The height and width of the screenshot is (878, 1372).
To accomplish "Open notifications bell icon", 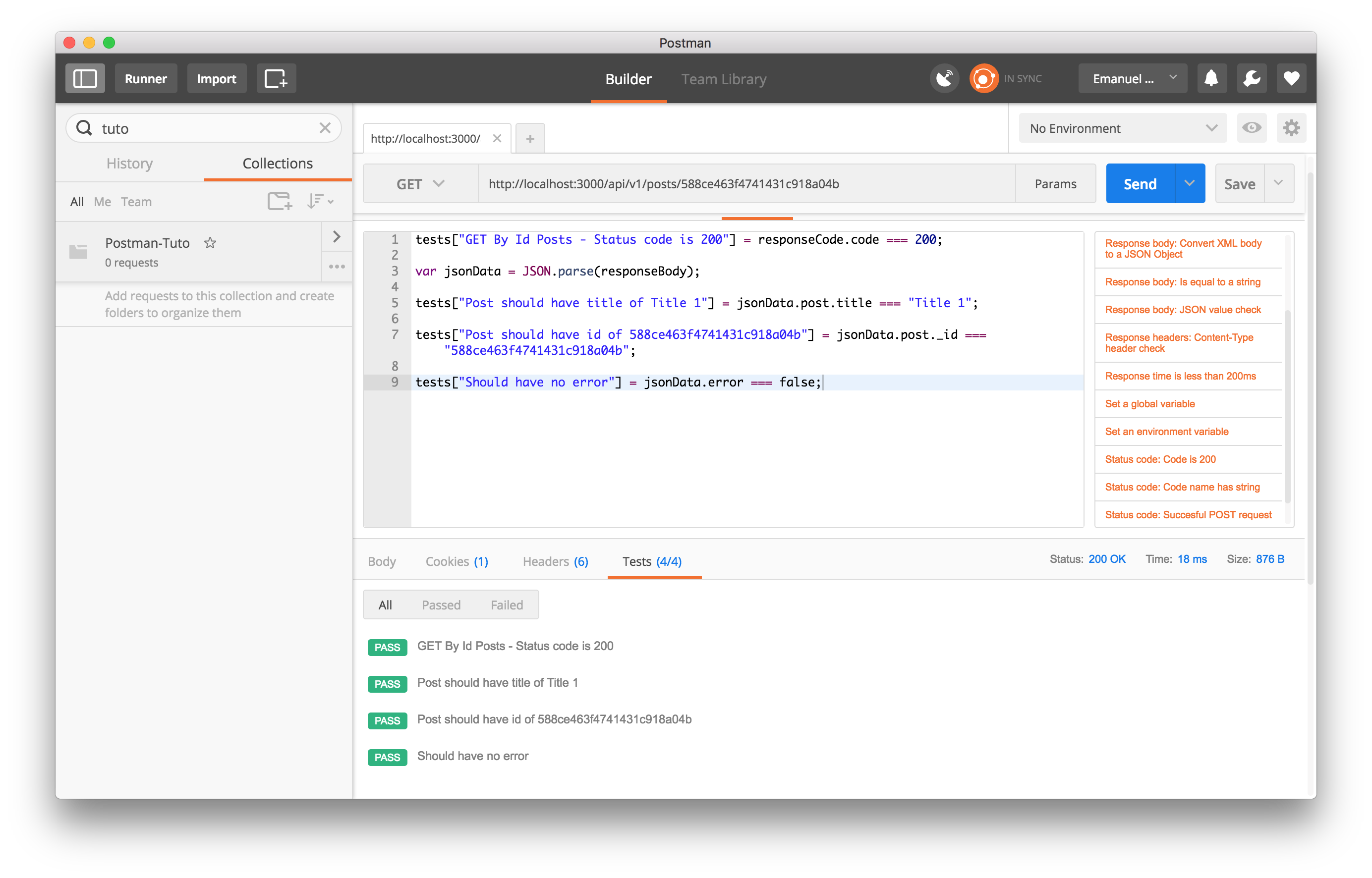I will (1211, 78).
